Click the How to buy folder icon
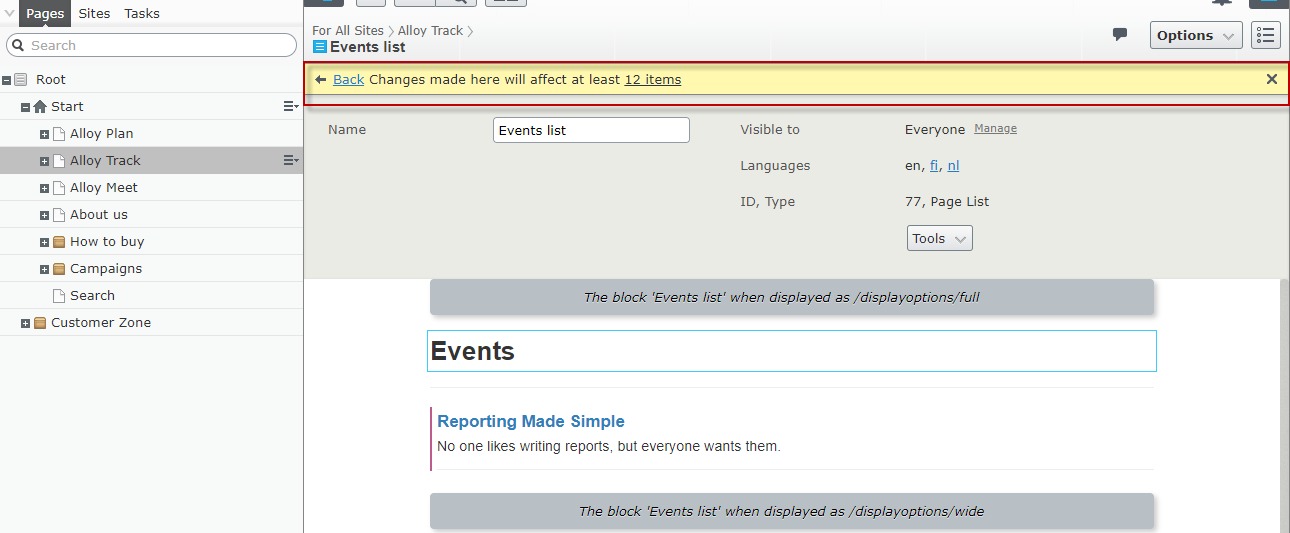Screen dimensions: 1290x533 click(59, 241)
